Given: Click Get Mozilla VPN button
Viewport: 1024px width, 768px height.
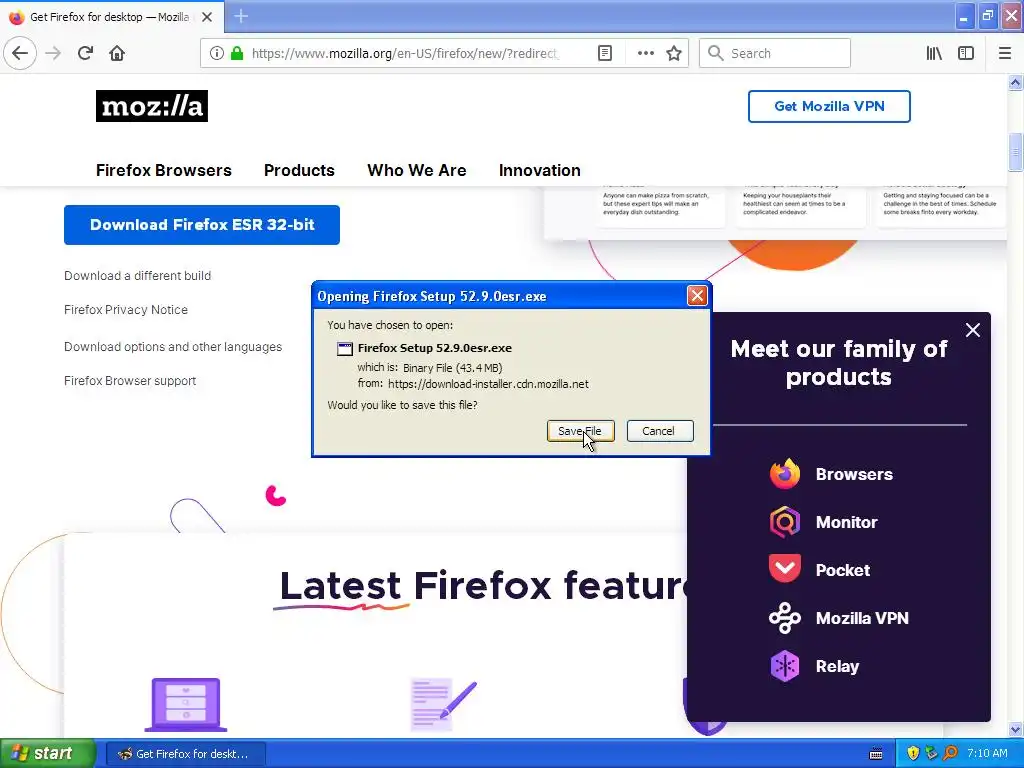Looking at the screenshot, I should pyautogui.click(x=829, y=106).
